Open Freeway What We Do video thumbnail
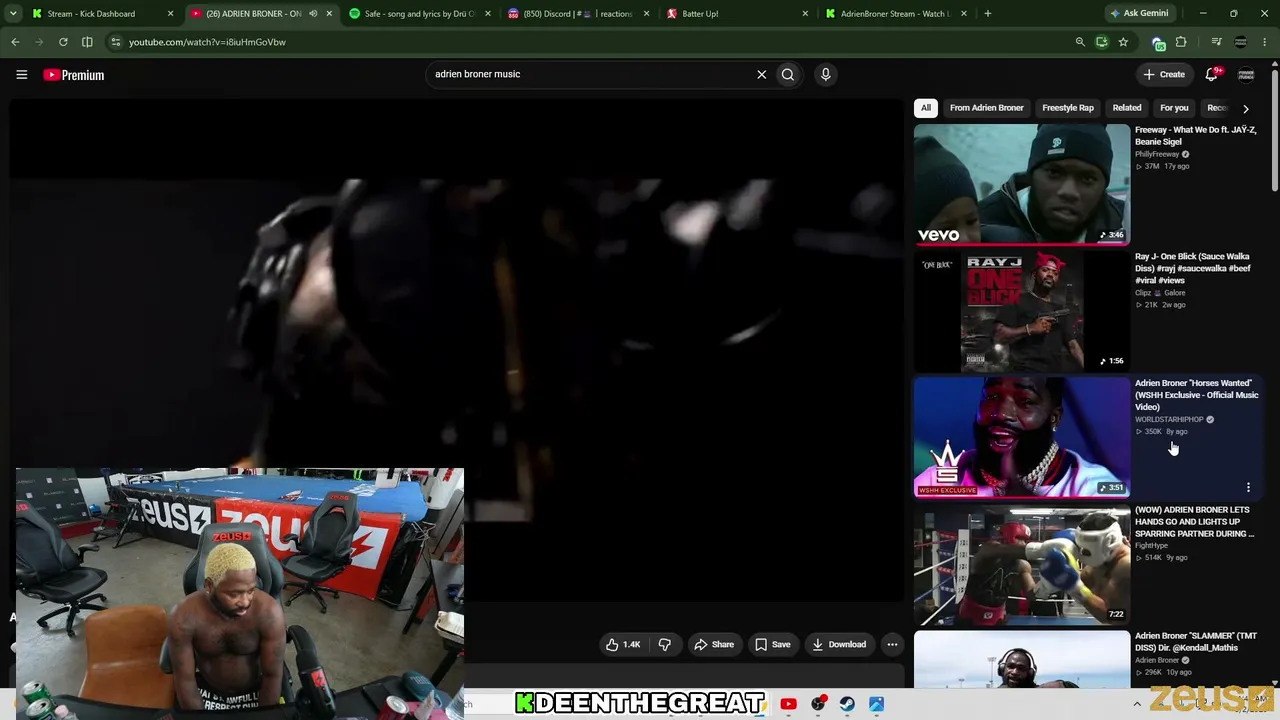Screen dimensions: 1280x720 coord(1022,184)
